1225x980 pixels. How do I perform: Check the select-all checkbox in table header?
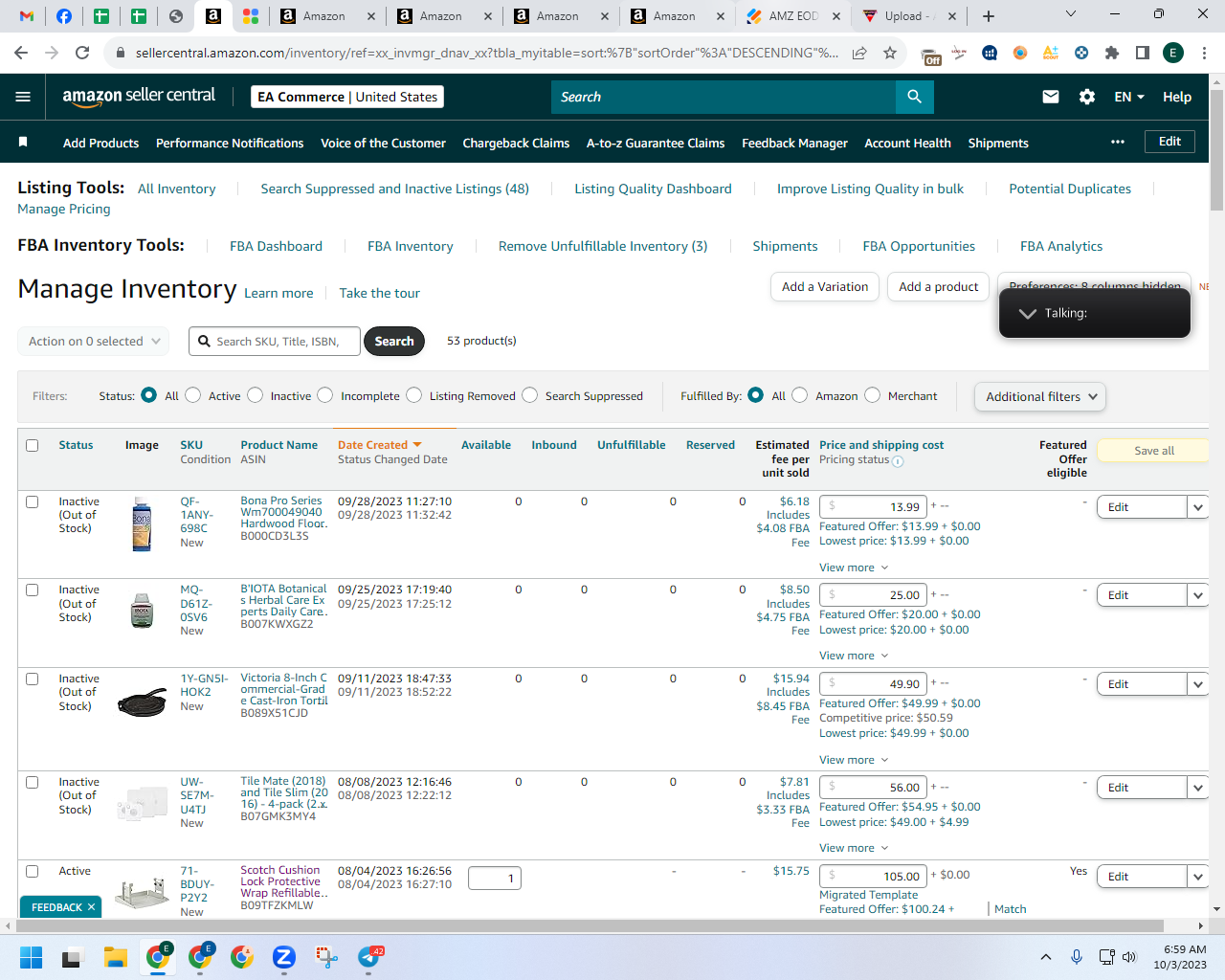point(33,445)
